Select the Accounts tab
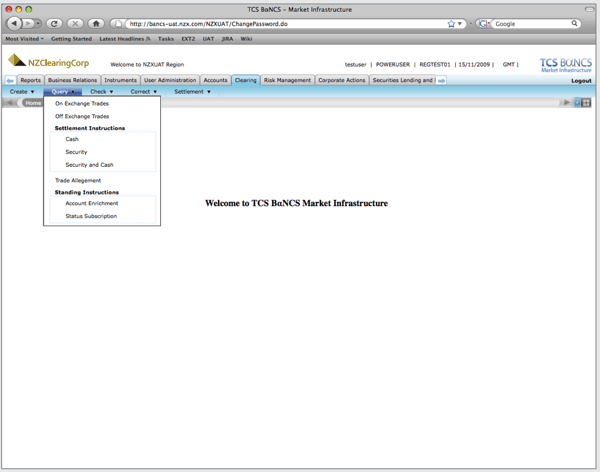Screen dimensions: 600x472 point(215,80)
